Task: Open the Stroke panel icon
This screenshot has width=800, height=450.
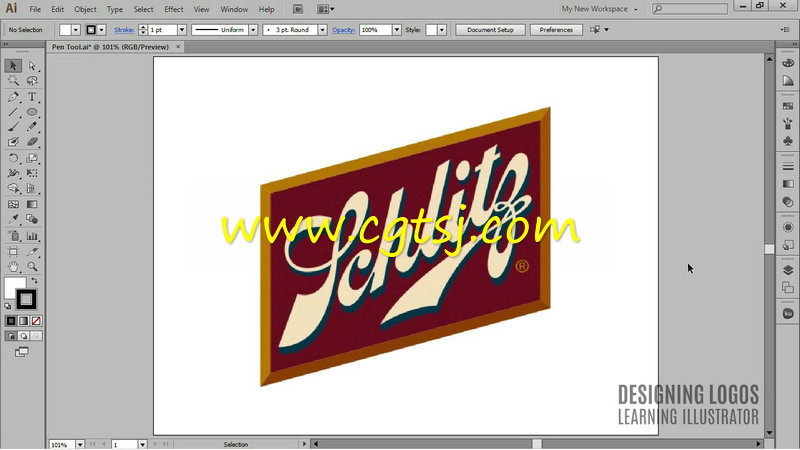Action: [788, 166]
